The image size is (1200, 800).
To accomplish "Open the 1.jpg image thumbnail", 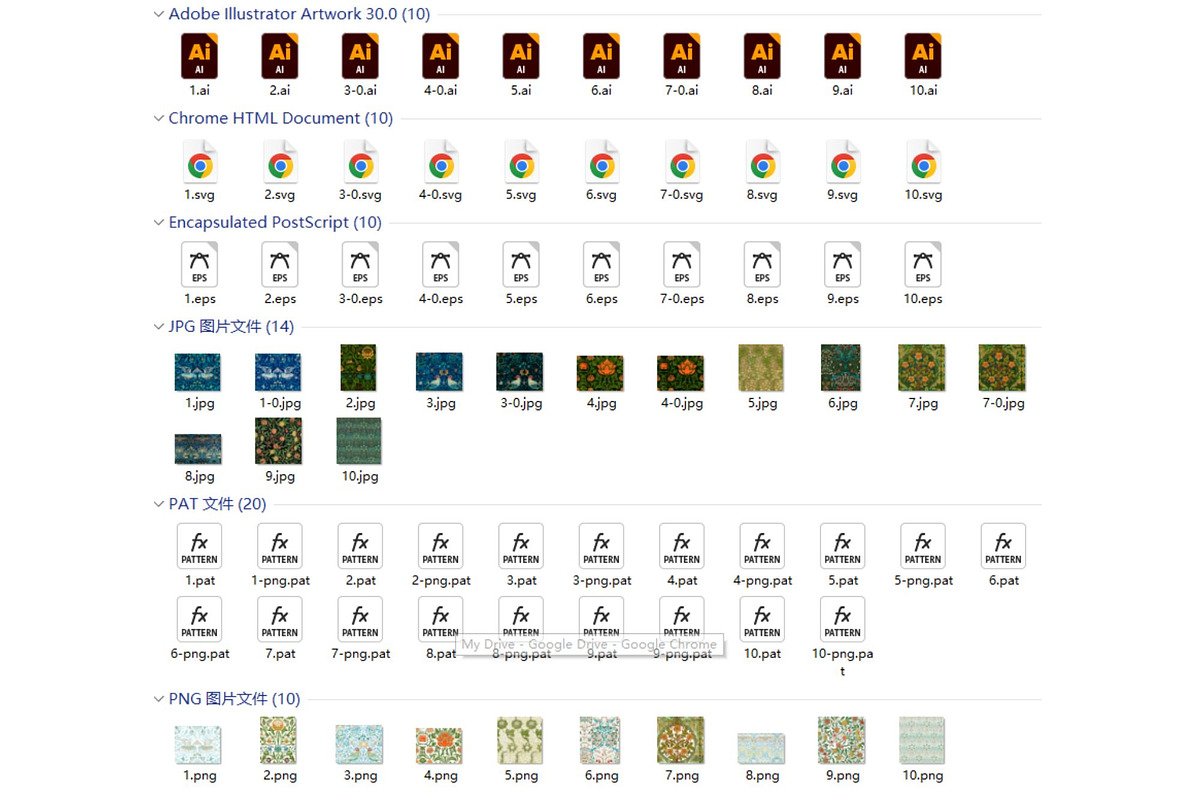I will pos(198,372).
